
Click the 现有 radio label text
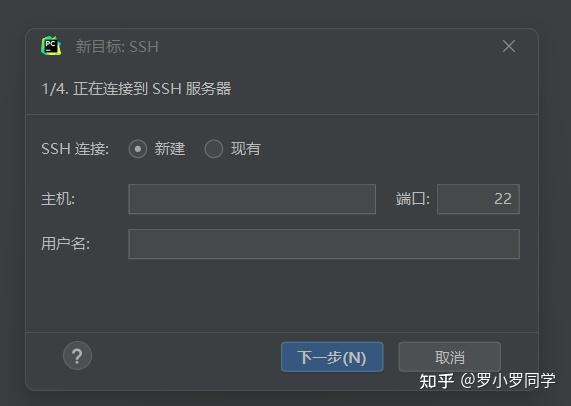pyautogui.click(x=246, y=149)
